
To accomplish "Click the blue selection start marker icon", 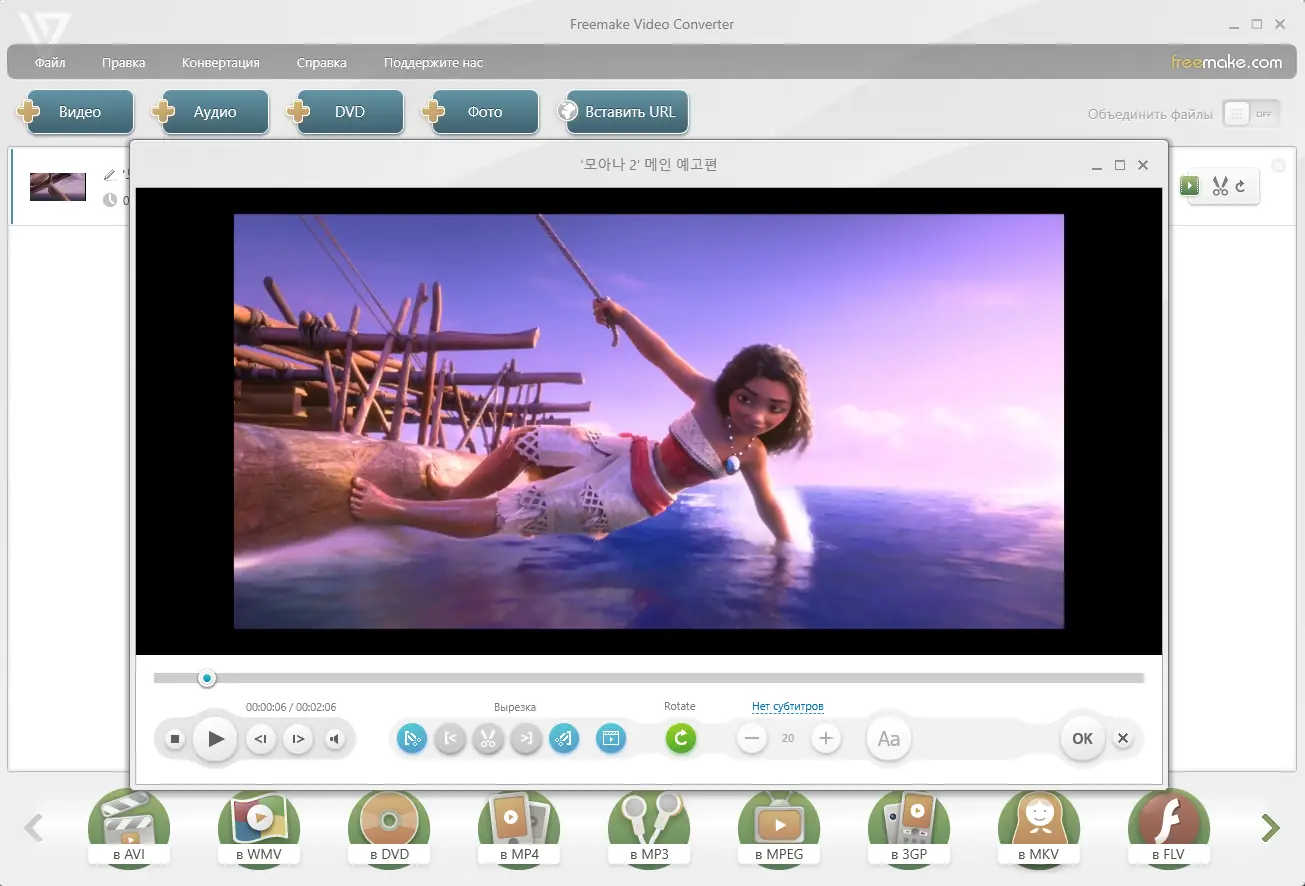I will [412, 739].
